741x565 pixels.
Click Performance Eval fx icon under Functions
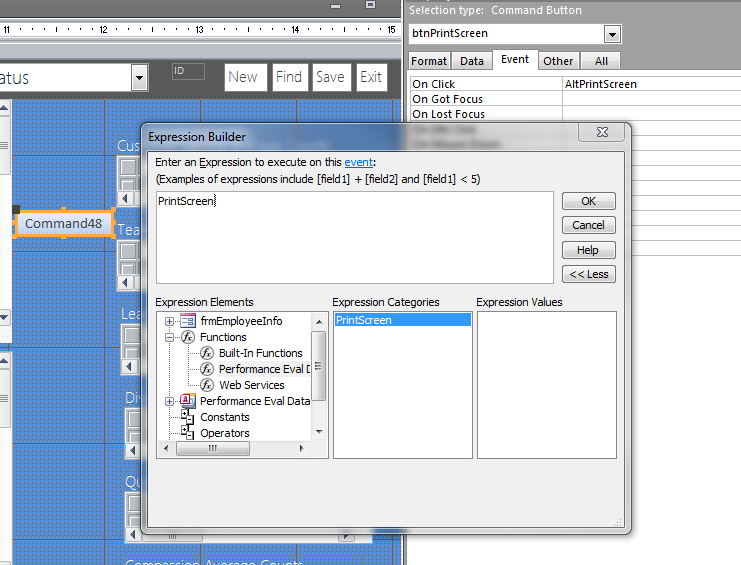207,369
